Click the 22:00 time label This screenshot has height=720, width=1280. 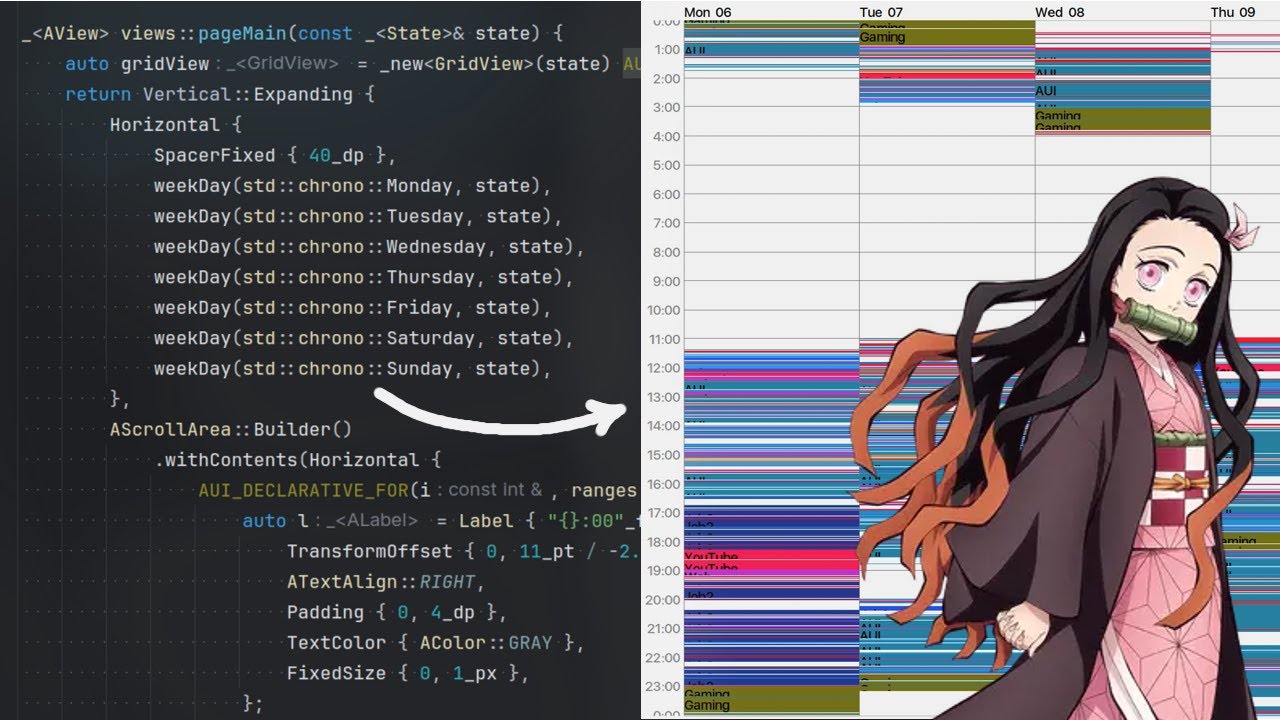[x=664, y=659]
